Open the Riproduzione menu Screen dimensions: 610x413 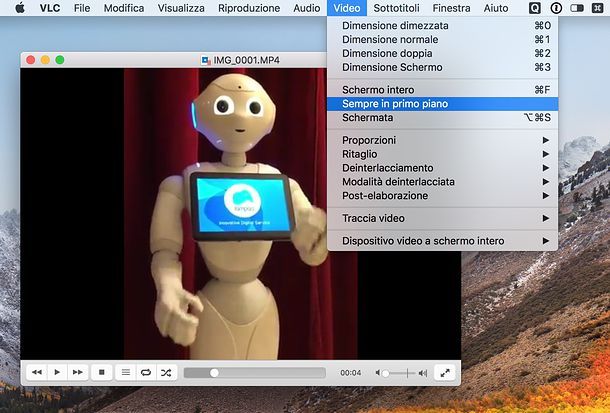point(248,8)
